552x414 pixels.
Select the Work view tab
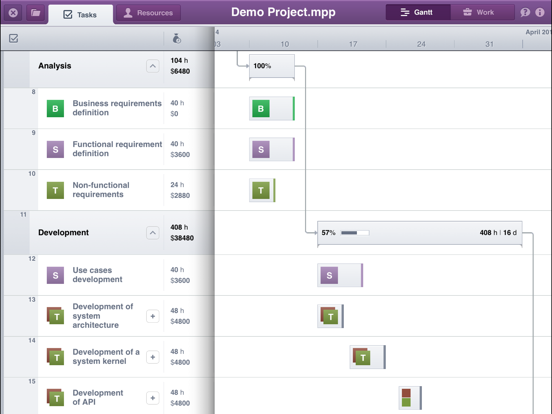[482, 12]
